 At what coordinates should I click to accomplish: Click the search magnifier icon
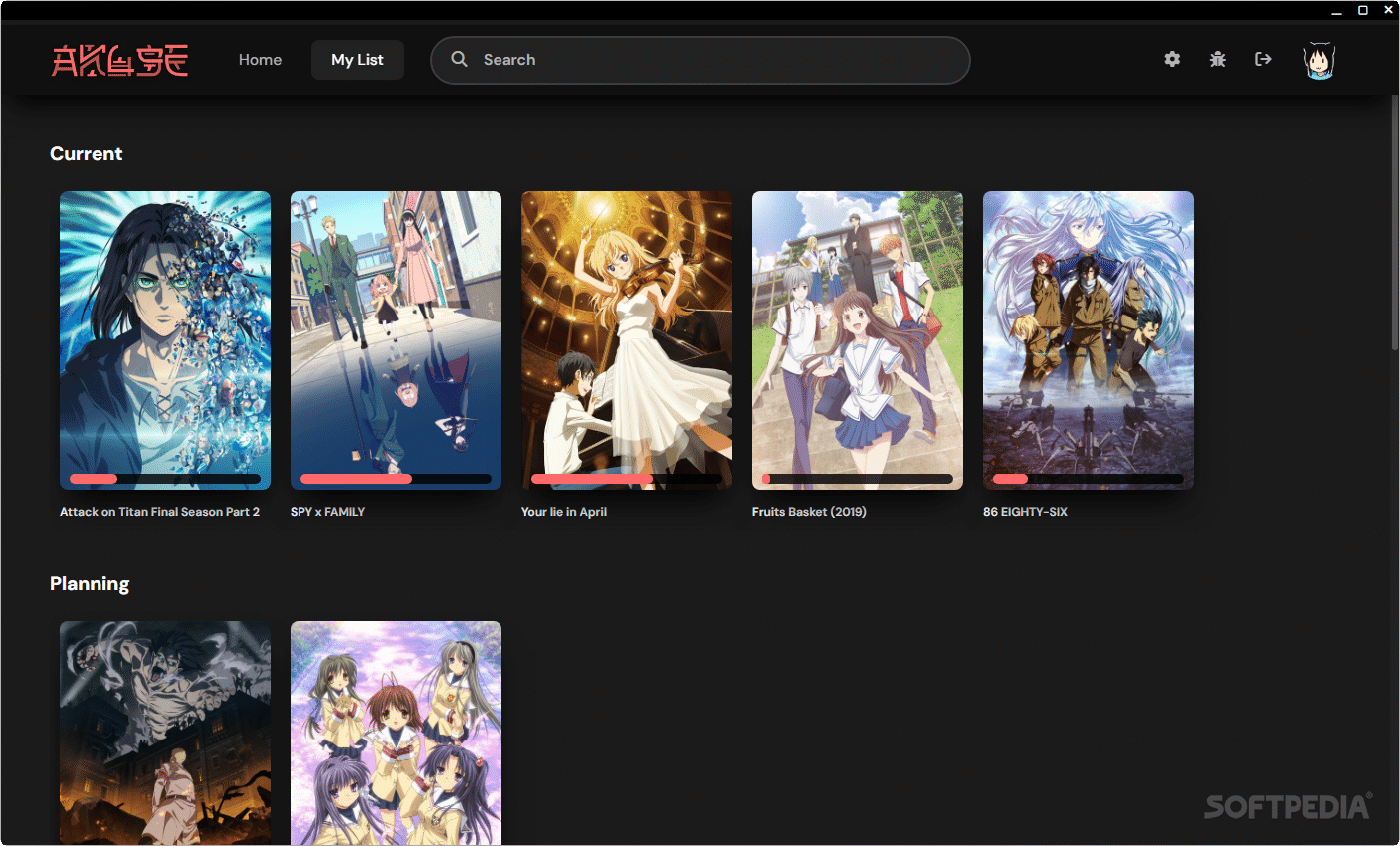tap(459, 59)
